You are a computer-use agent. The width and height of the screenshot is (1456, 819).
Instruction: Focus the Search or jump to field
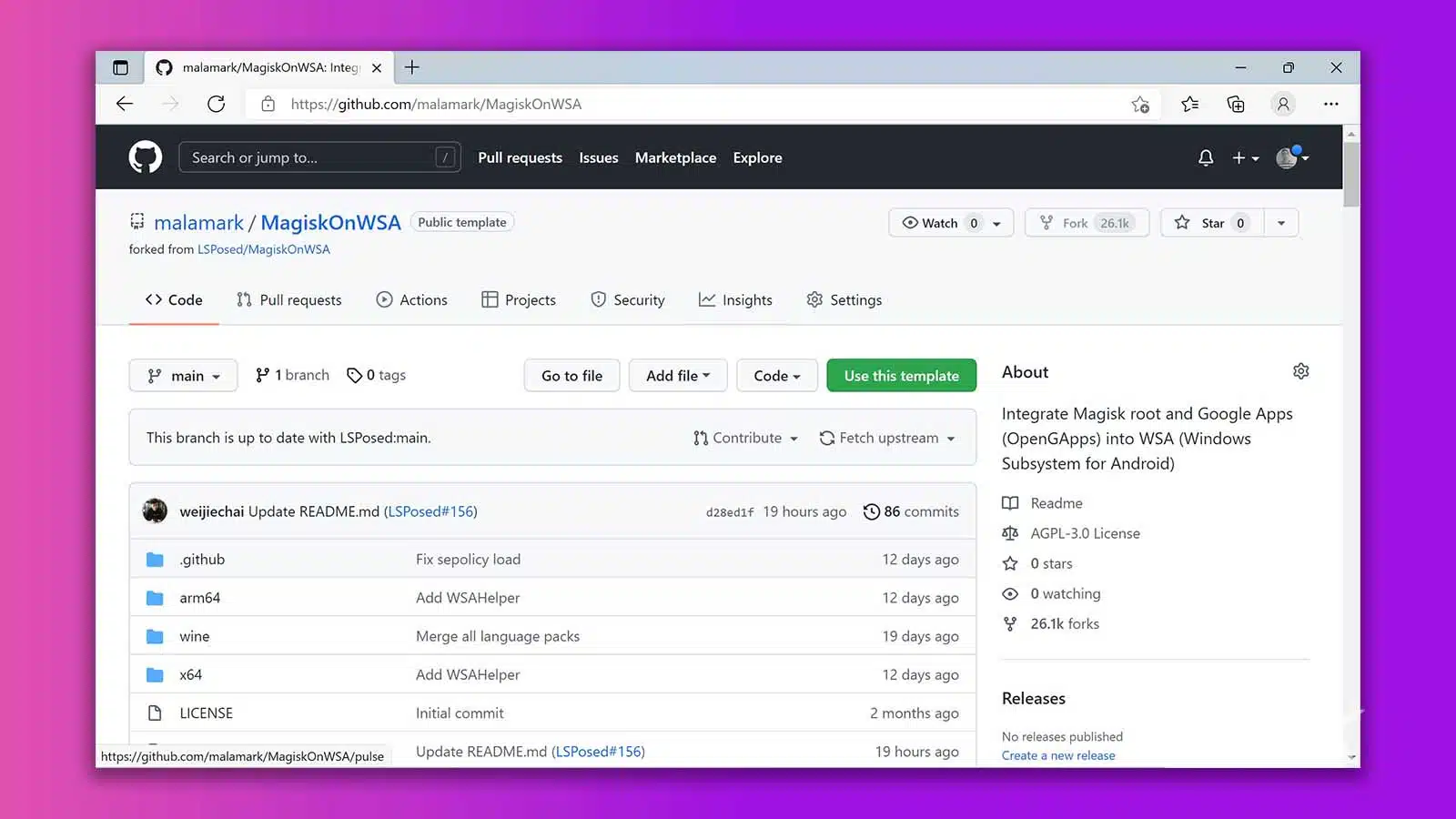click(309, 157)
